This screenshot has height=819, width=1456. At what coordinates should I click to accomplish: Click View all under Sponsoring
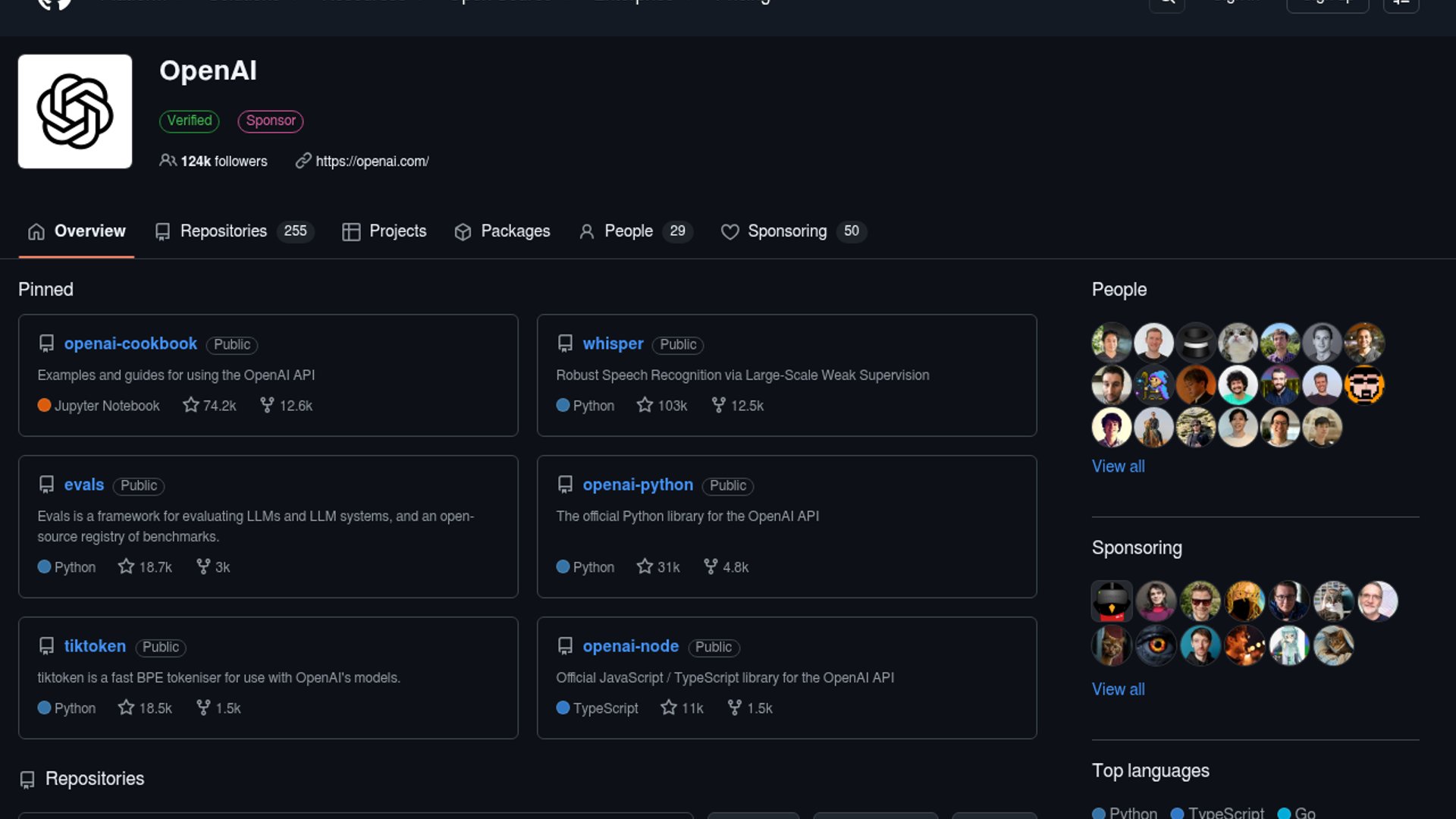coord(1119,689)
